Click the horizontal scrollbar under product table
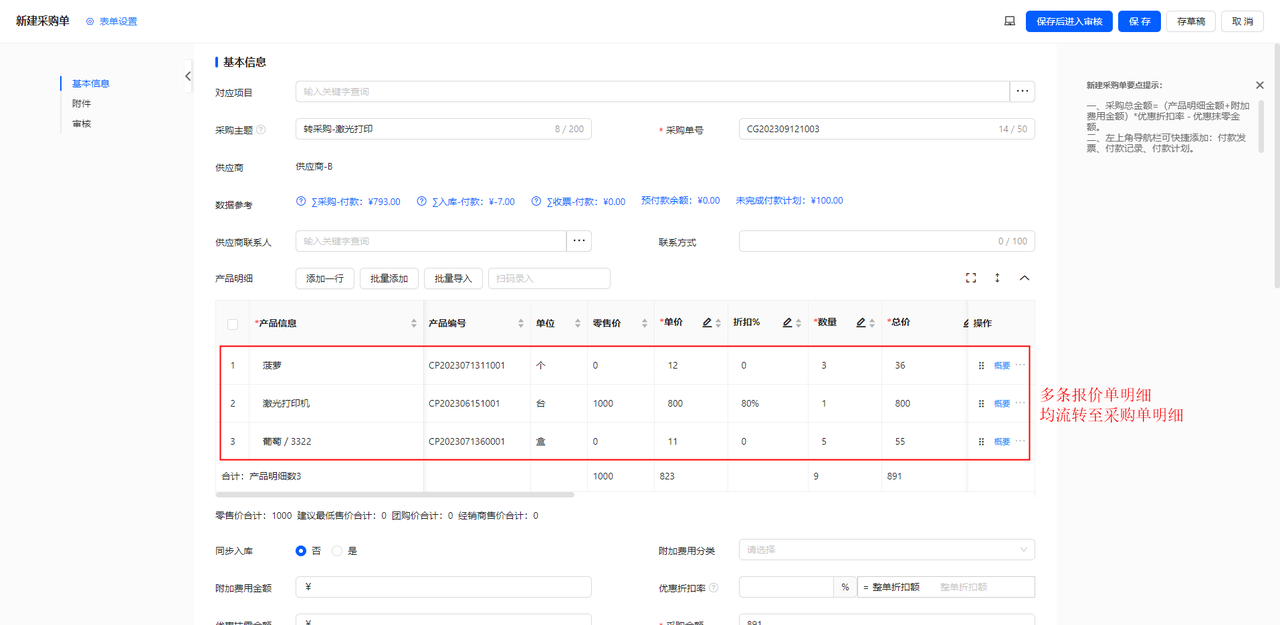1280x625 pixels. click(395, 494)
